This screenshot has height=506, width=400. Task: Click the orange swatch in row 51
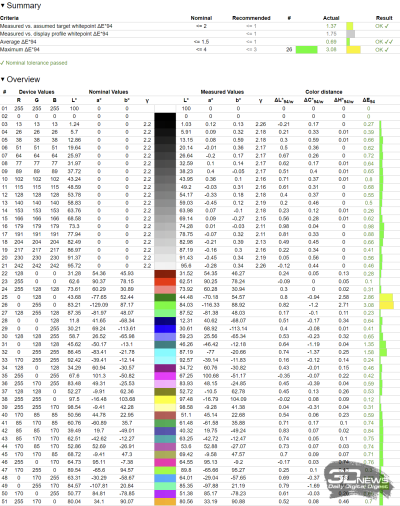[x=165, y=502]
